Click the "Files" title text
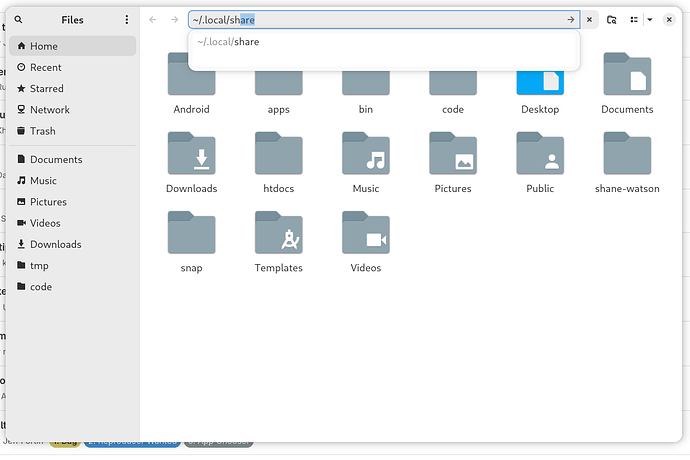This screenshot has width=690, height=460. pos(72,20)
